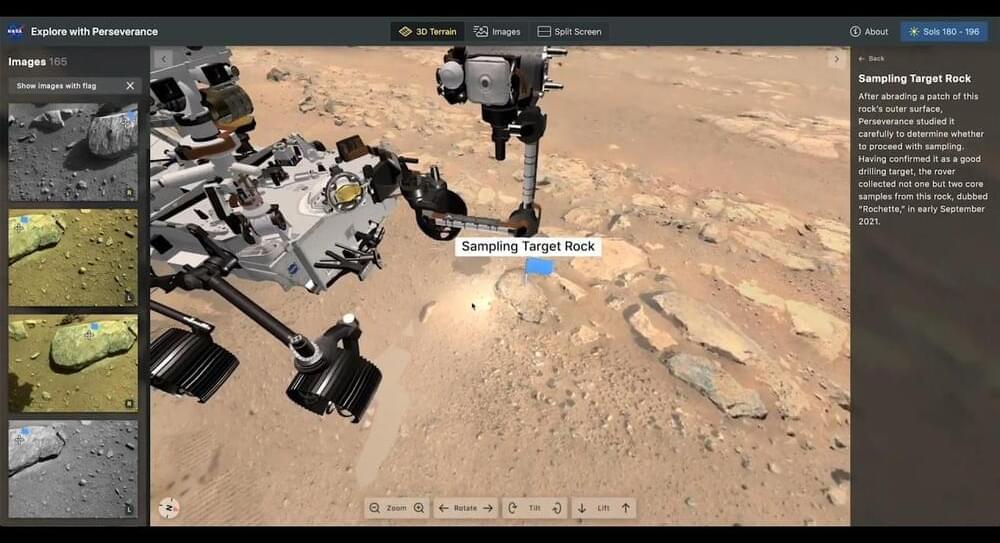
Task: Raise the camera with the Lift up arrow
Action: click(x=626, y=508)
